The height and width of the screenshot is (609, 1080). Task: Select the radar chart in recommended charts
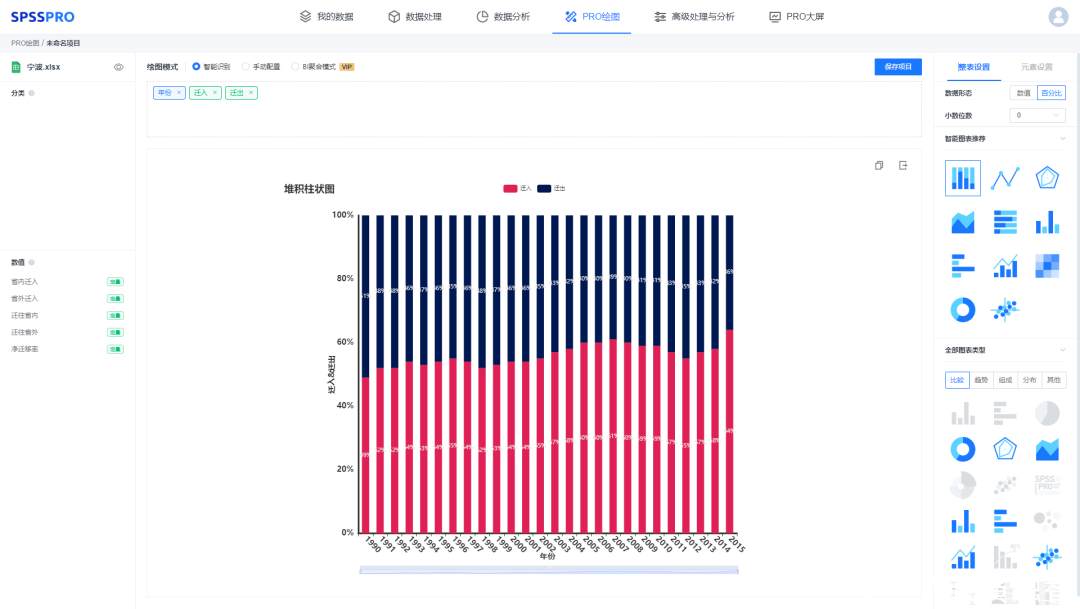click(1046, 178)
